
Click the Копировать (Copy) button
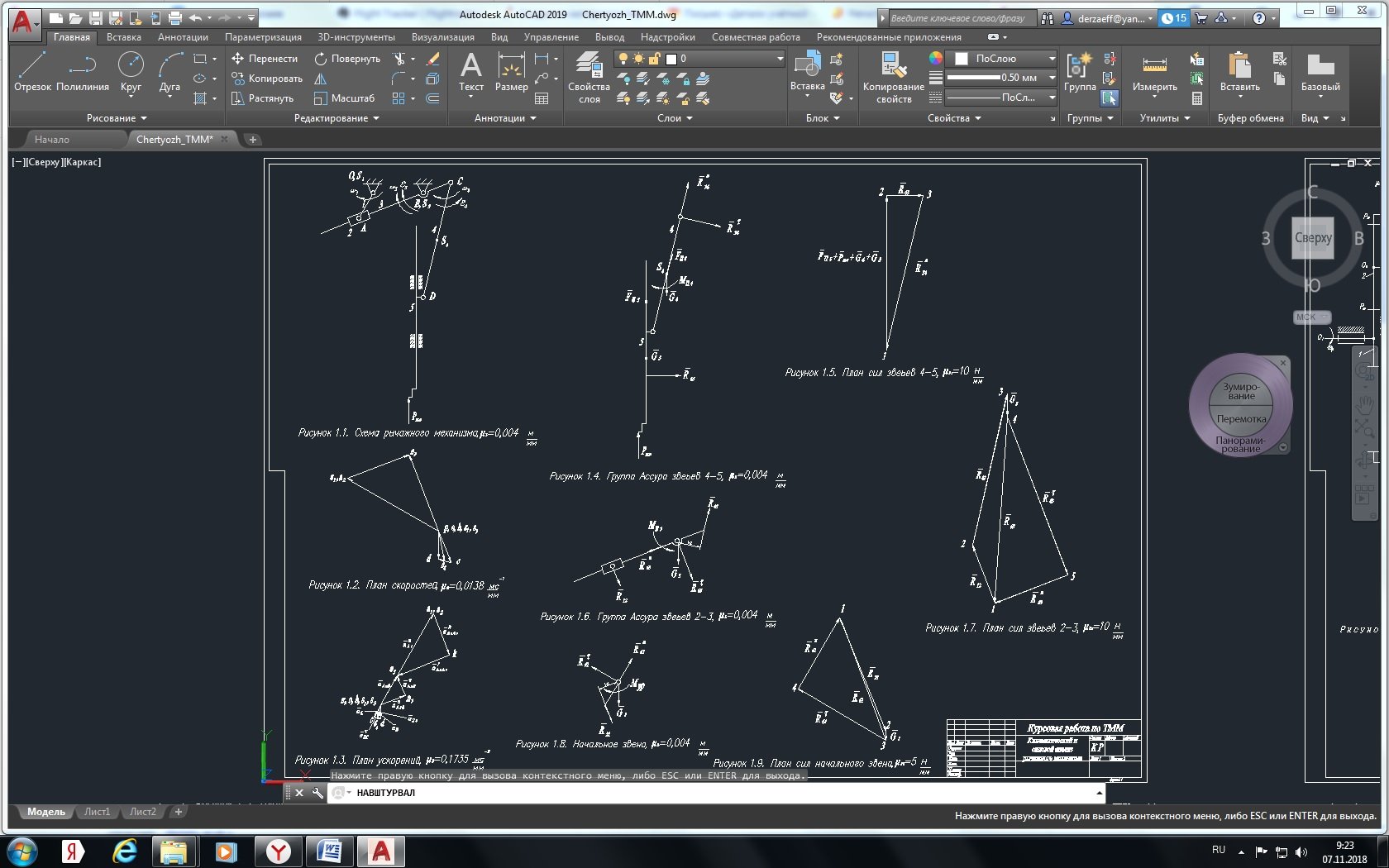point(267,79)
